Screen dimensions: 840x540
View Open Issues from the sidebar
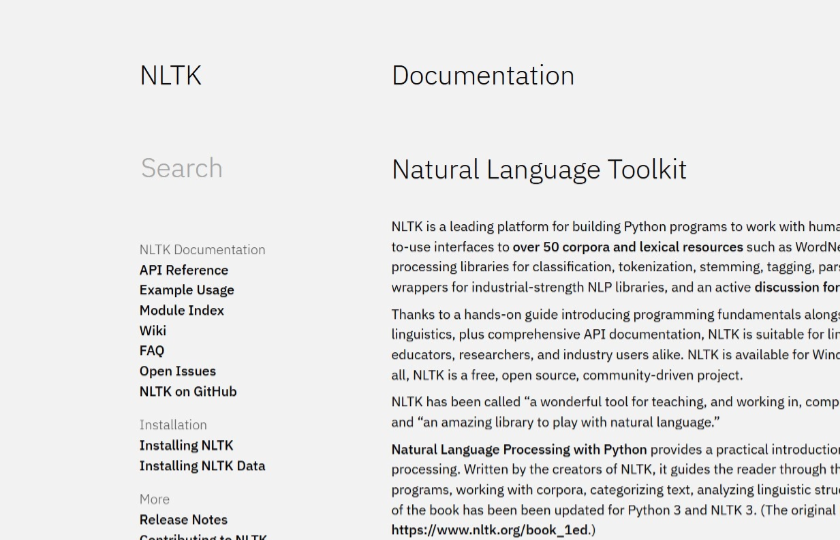[x=177, y=371]
